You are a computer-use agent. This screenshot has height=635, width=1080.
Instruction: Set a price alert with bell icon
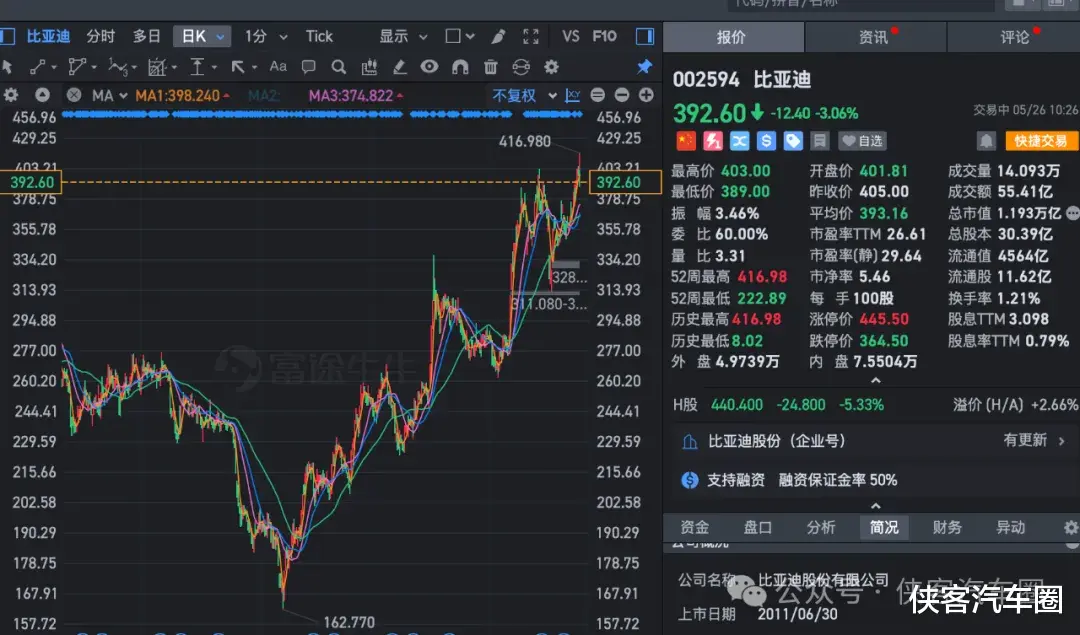(x=986, y=141)
